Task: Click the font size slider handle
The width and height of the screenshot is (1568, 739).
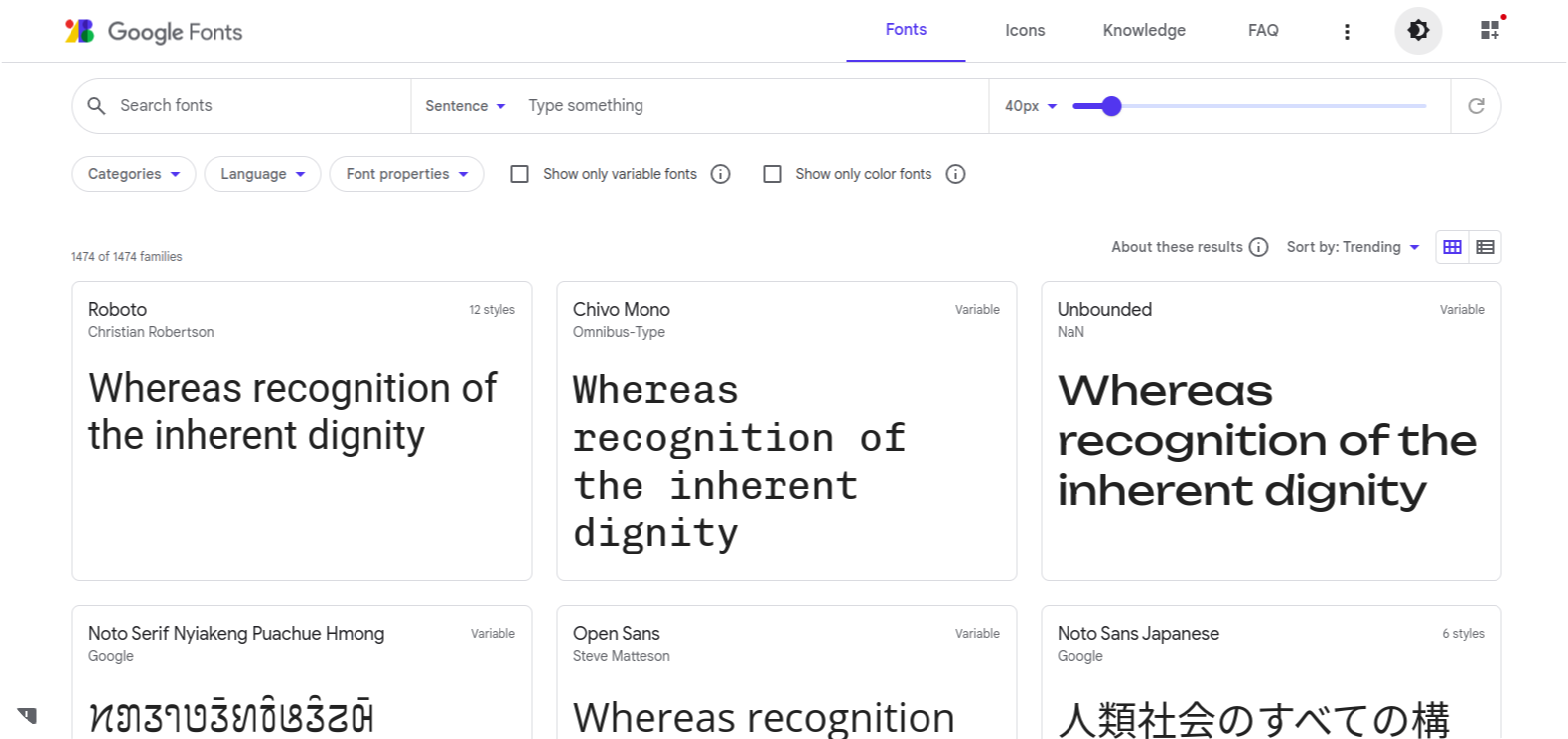Action: [1111, 106]
